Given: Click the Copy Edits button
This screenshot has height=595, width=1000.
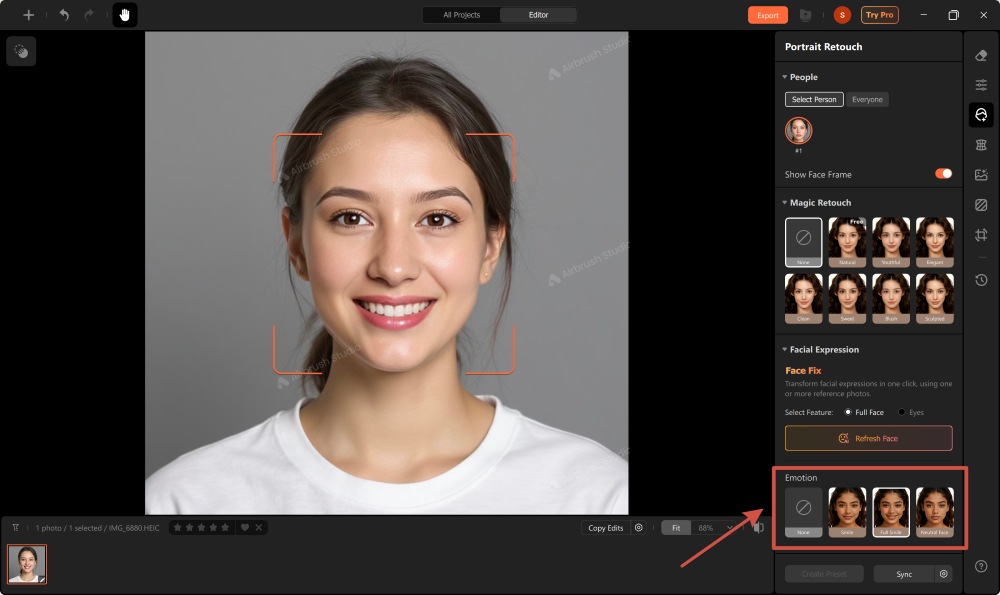Looking at the screenshot, I should coord(605,527).
